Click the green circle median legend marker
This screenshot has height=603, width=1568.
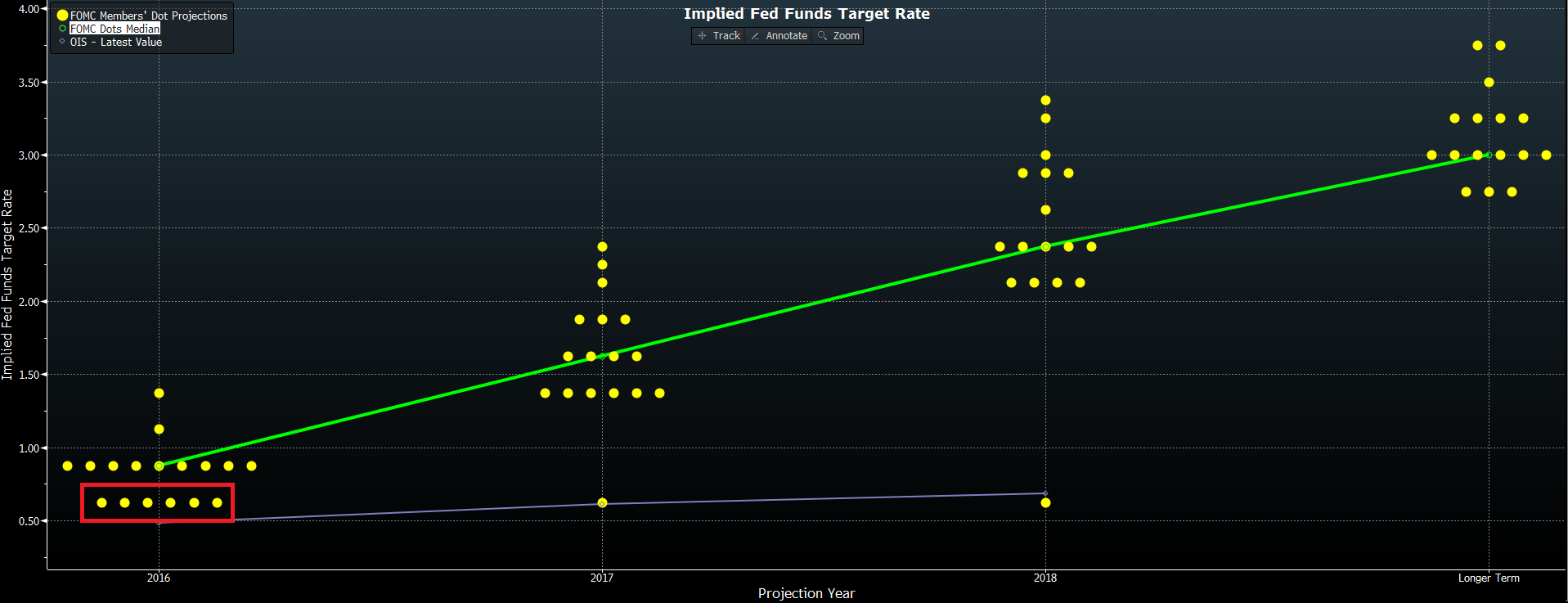[62, 29]
